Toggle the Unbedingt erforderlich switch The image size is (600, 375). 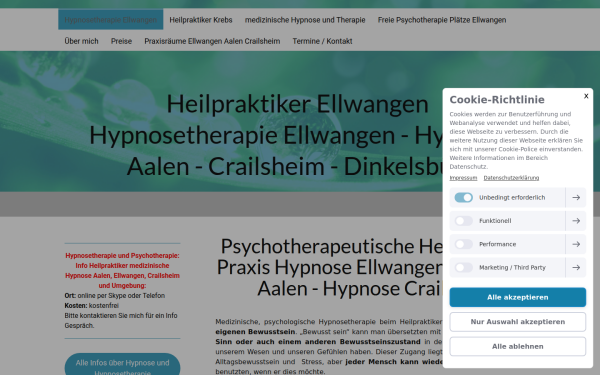click(x=463, y=197)
